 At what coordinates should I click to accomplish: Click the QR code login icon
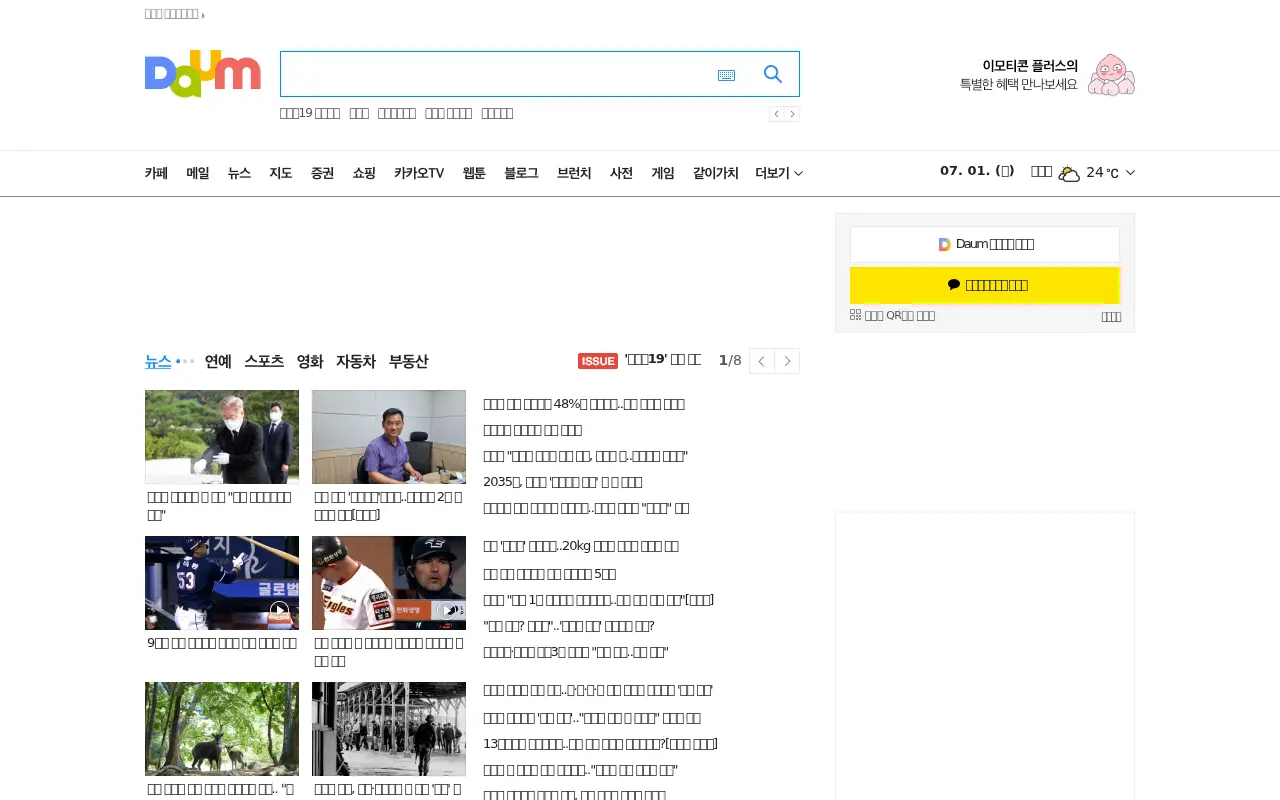click(856, 315)
